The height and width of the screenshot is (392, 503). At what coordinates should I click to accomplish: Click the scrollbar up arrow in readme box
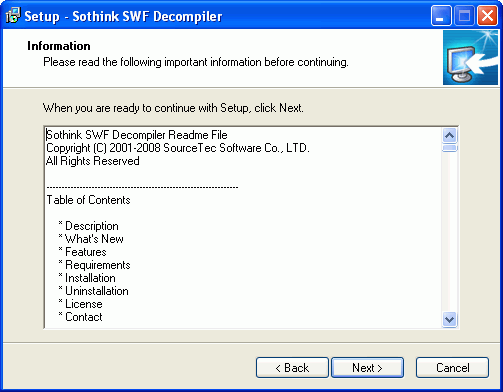click(450, 135)
